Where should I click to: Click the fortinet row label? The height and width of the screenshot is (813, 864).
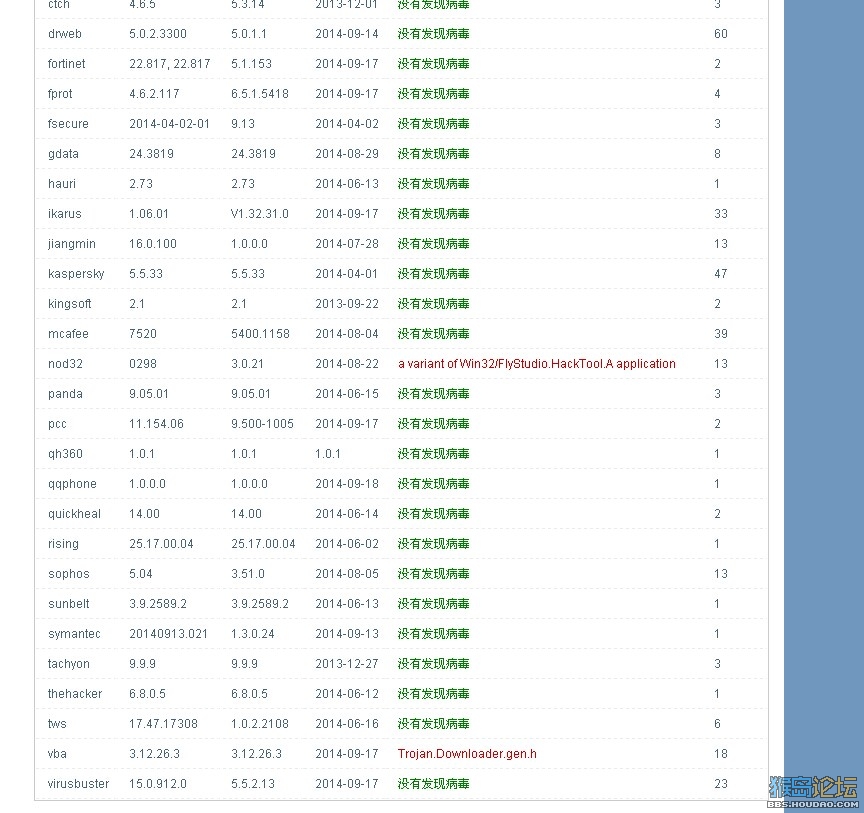point(66,64)
